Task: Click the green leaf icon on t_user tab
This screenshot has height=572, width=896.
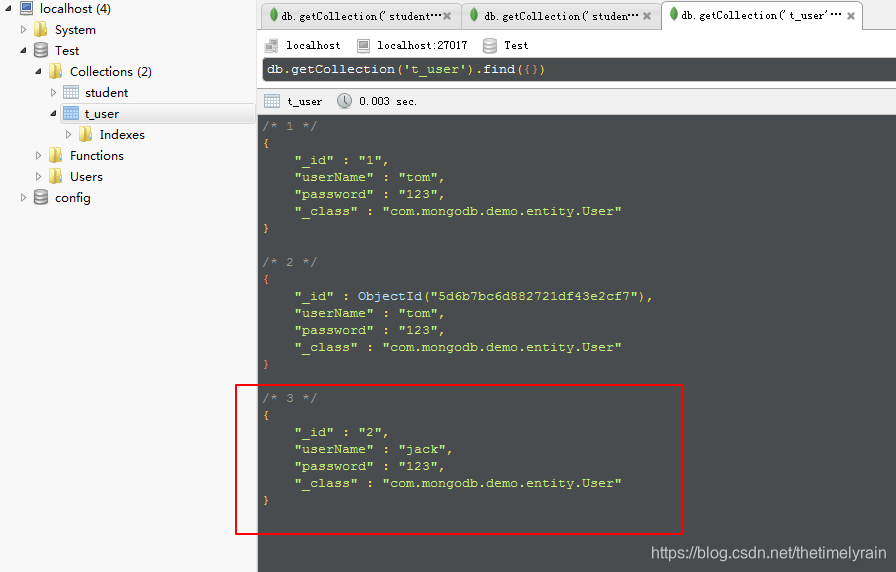Action: pos(674,14)
